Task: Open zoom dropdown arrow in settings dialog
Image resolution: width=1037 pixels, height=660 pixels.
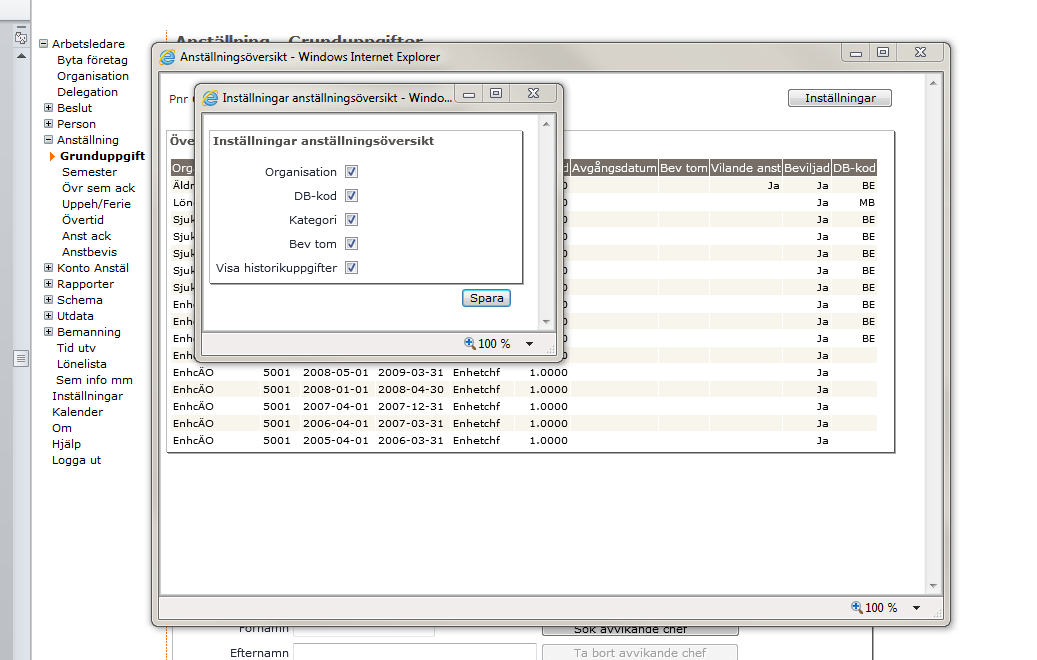Action: pos(529,344)
